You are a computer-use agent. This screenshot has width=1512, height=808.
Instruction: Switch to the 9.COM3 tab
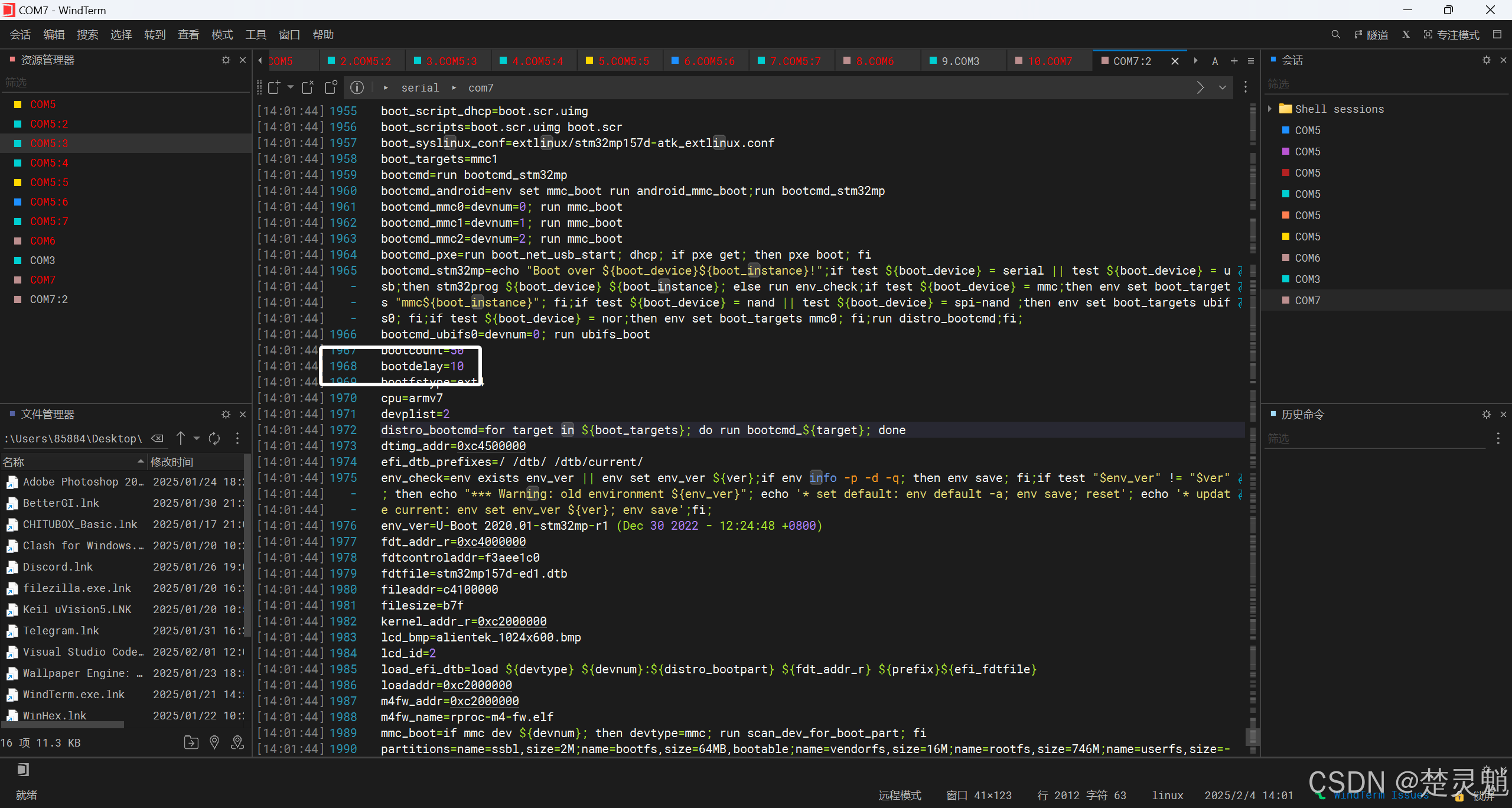(960, 61)
